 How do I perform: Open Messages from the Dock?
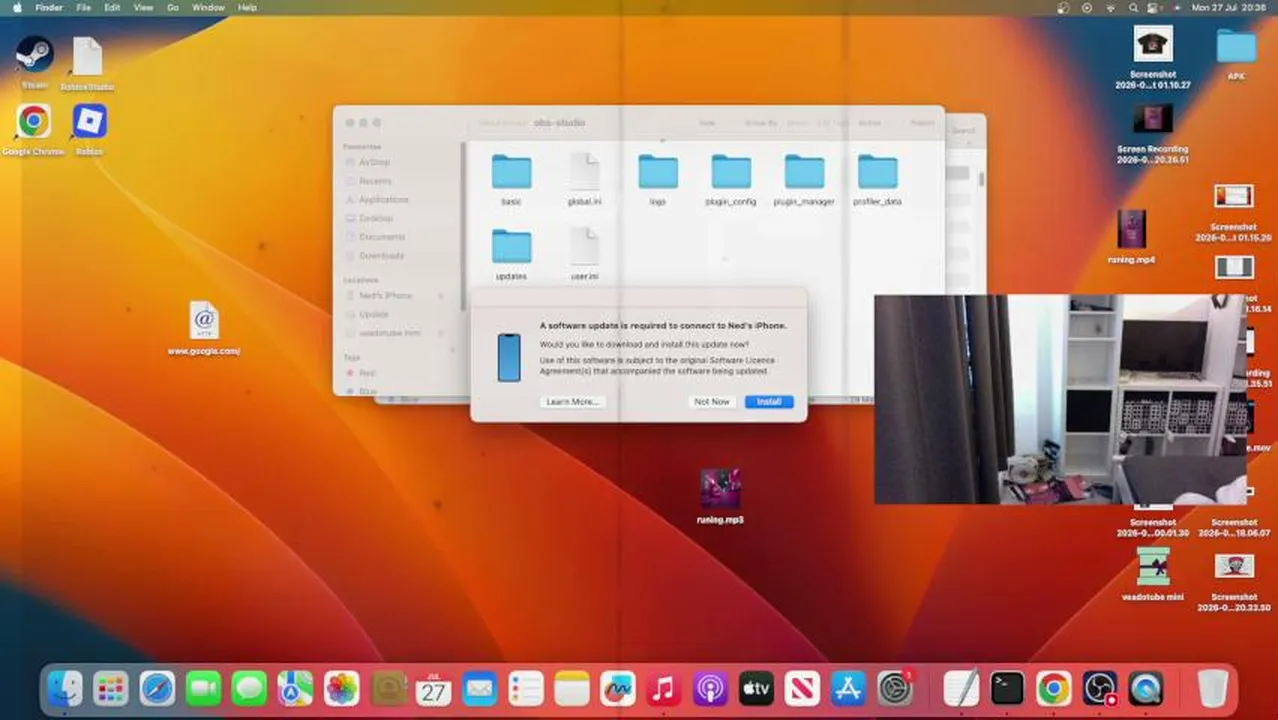[249, 688]
